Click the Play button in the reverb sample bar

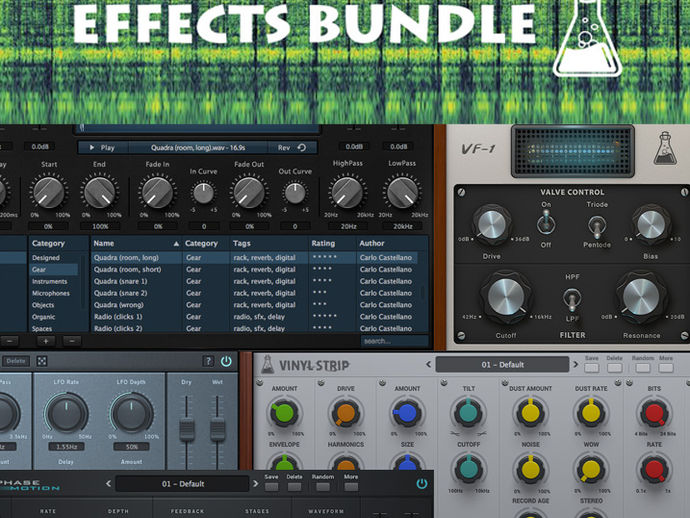click(102, 148)
